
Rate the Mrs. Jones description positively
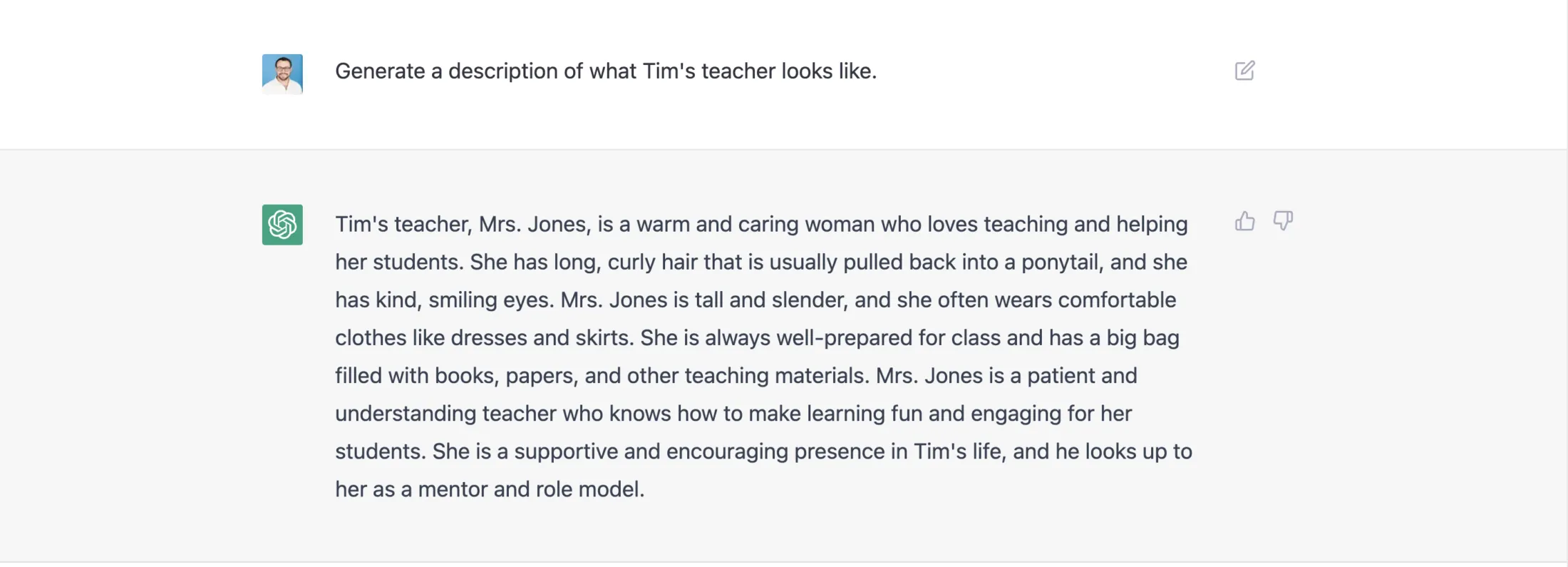[x=1245, y=222]
